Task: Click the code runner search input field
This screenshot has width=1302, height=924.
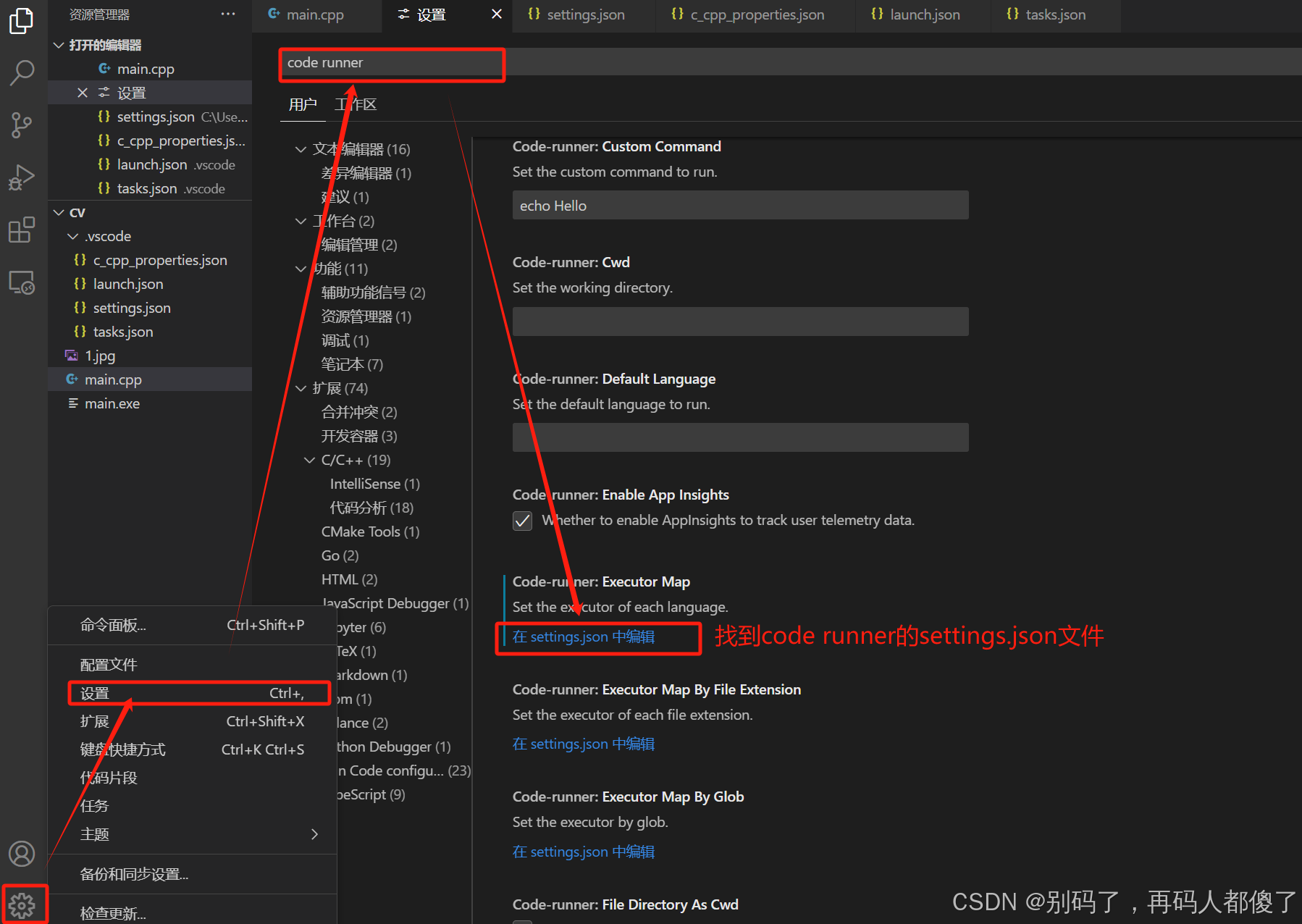Action: point(391,63)
